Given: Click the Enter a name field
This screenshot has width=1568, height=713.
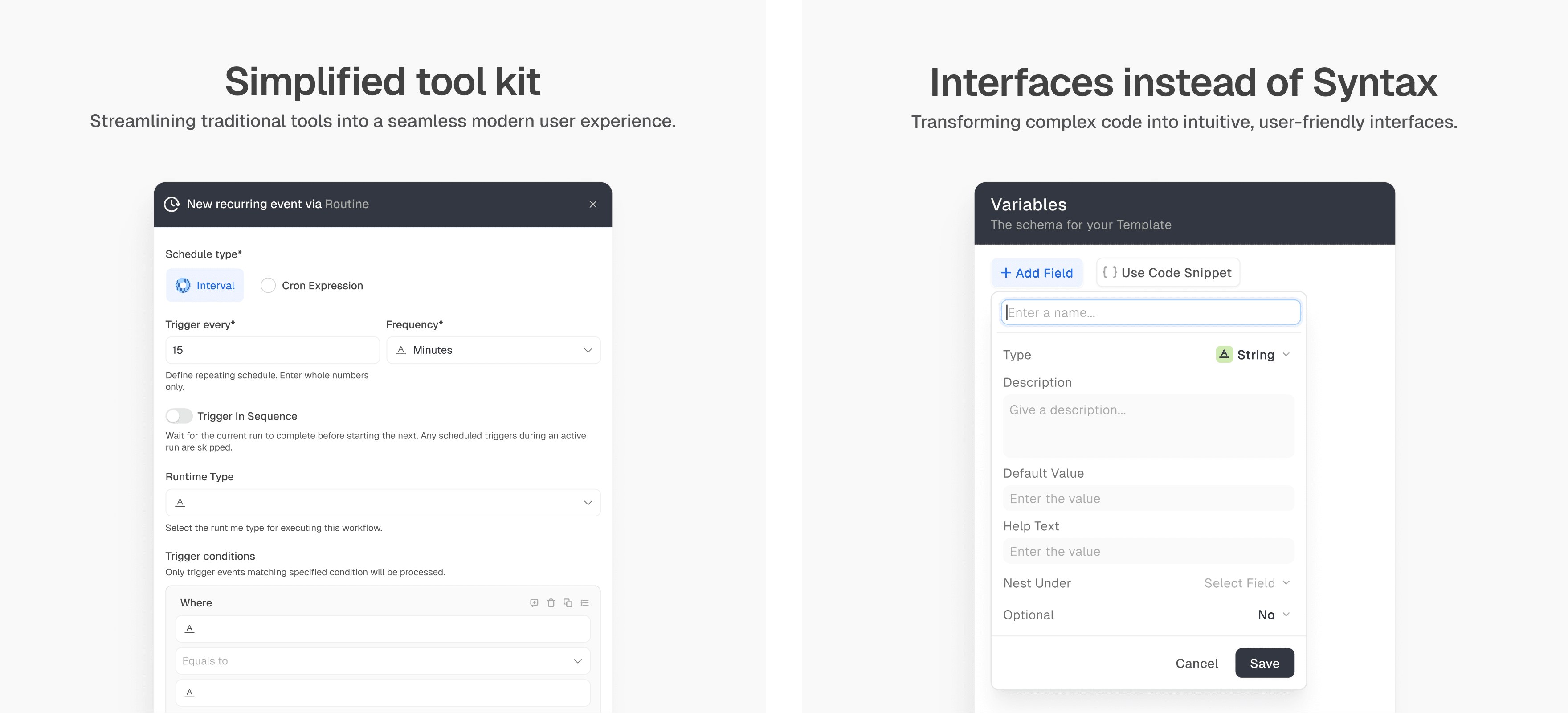Looking at the screenshot, I should [x=1151, y=312].
